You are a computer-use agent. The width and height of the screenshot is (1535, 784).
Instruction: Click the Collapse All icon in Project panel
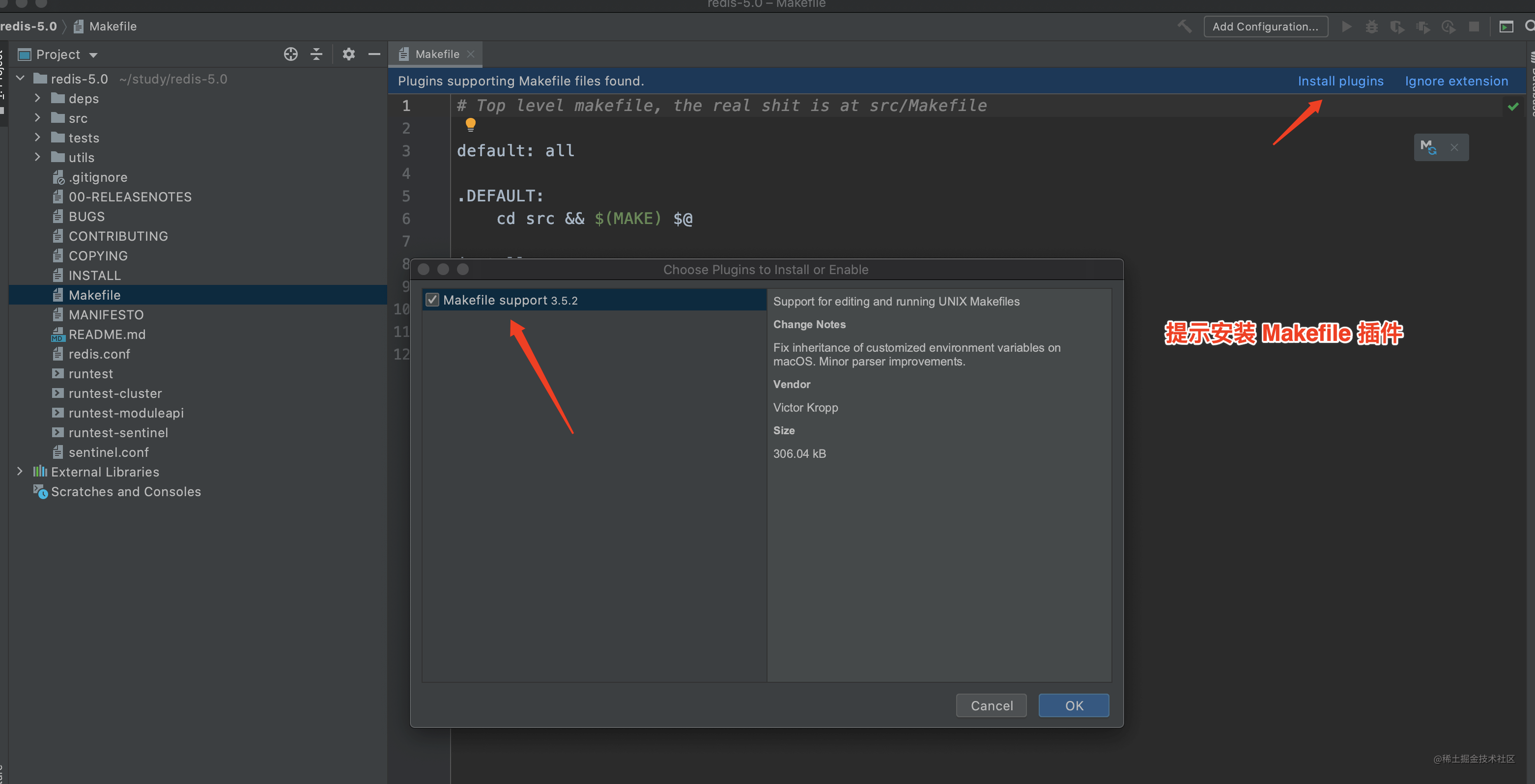(x=316, y=54)
